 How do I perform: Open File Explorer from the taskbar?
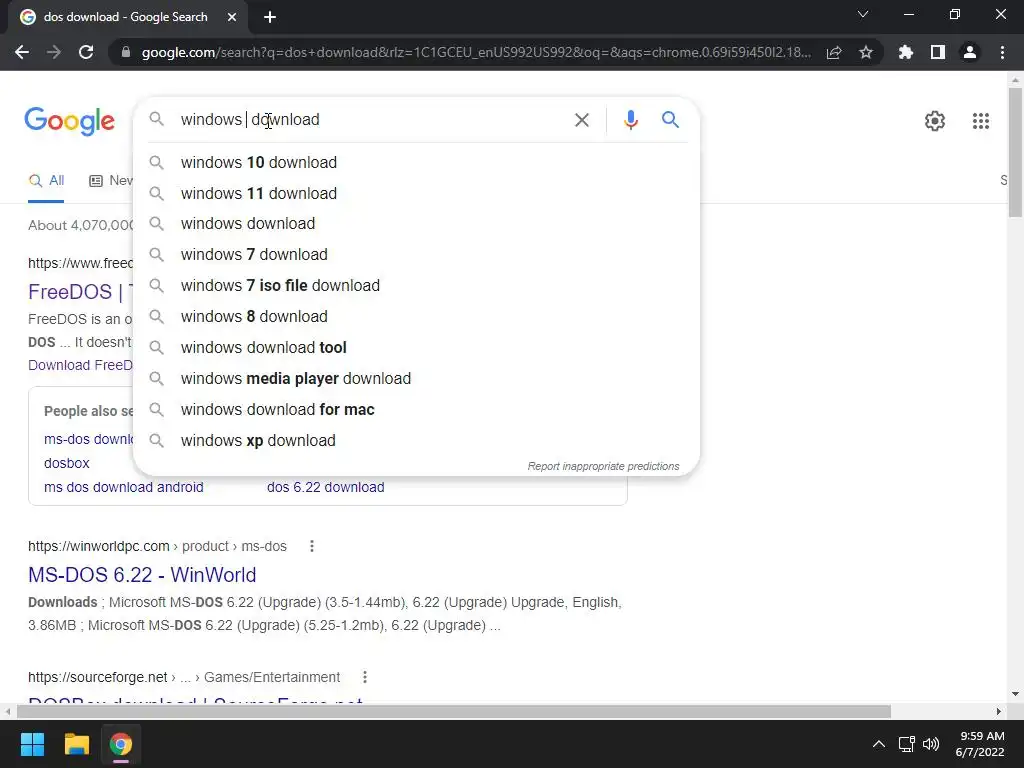[x=76, y=744]
